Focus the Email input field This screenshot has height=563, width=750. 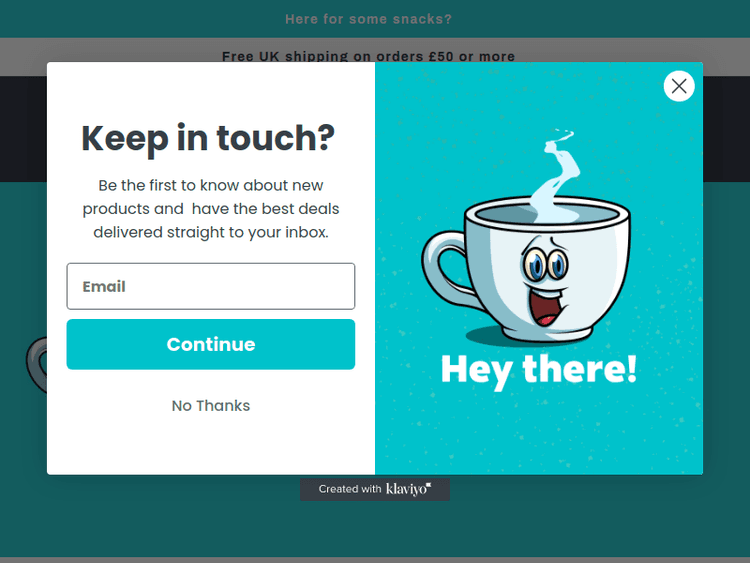coord(210,286)
